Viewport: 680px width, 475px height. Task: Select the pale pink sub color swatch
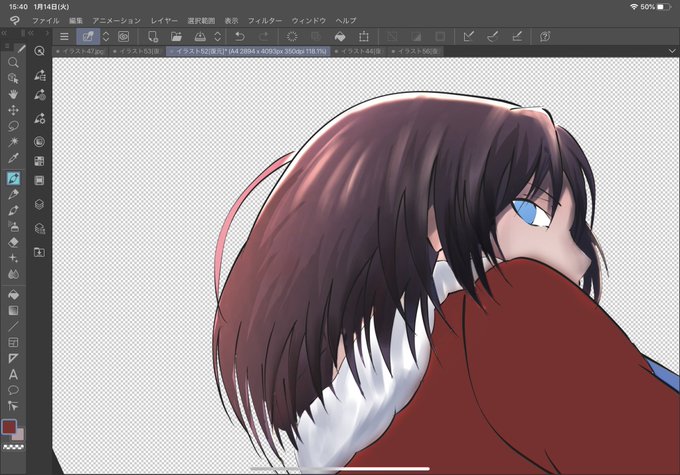pyautogui.click(x=19, y=435)
